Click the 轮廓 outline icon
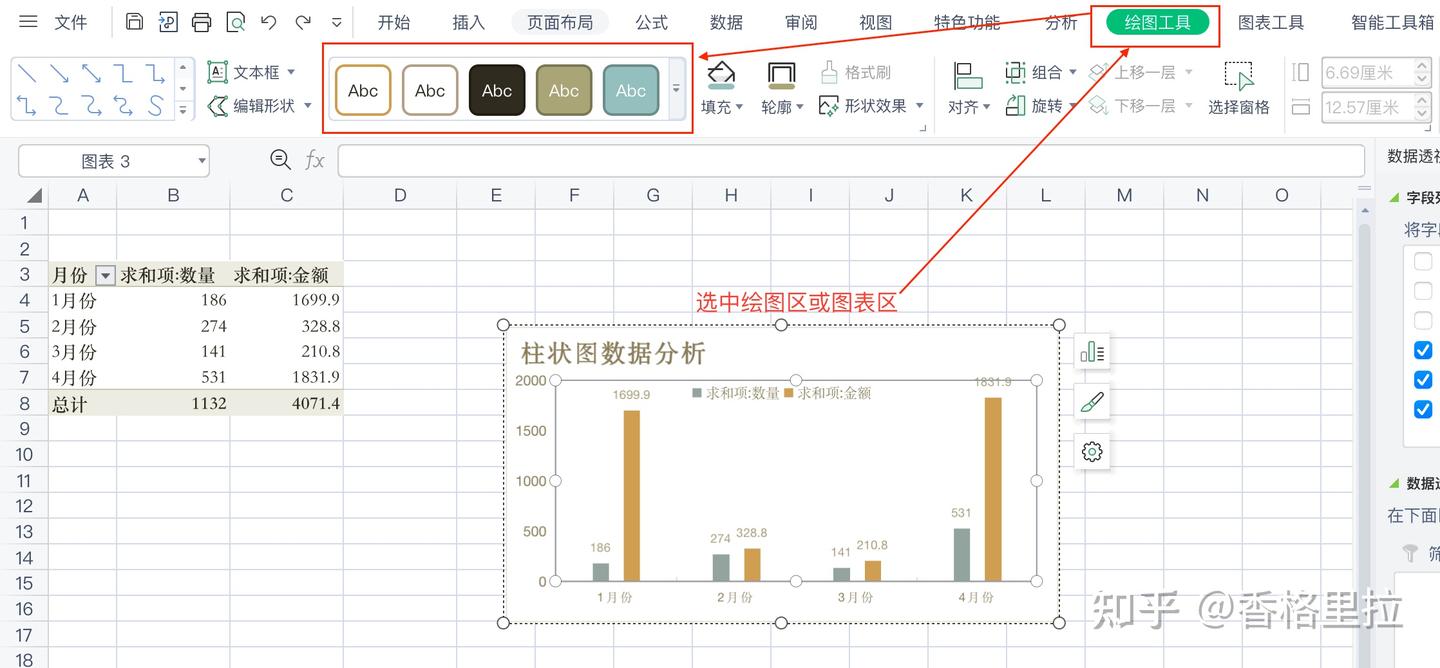This screenshot has width=1440, height=668. [x=780, y=75]
